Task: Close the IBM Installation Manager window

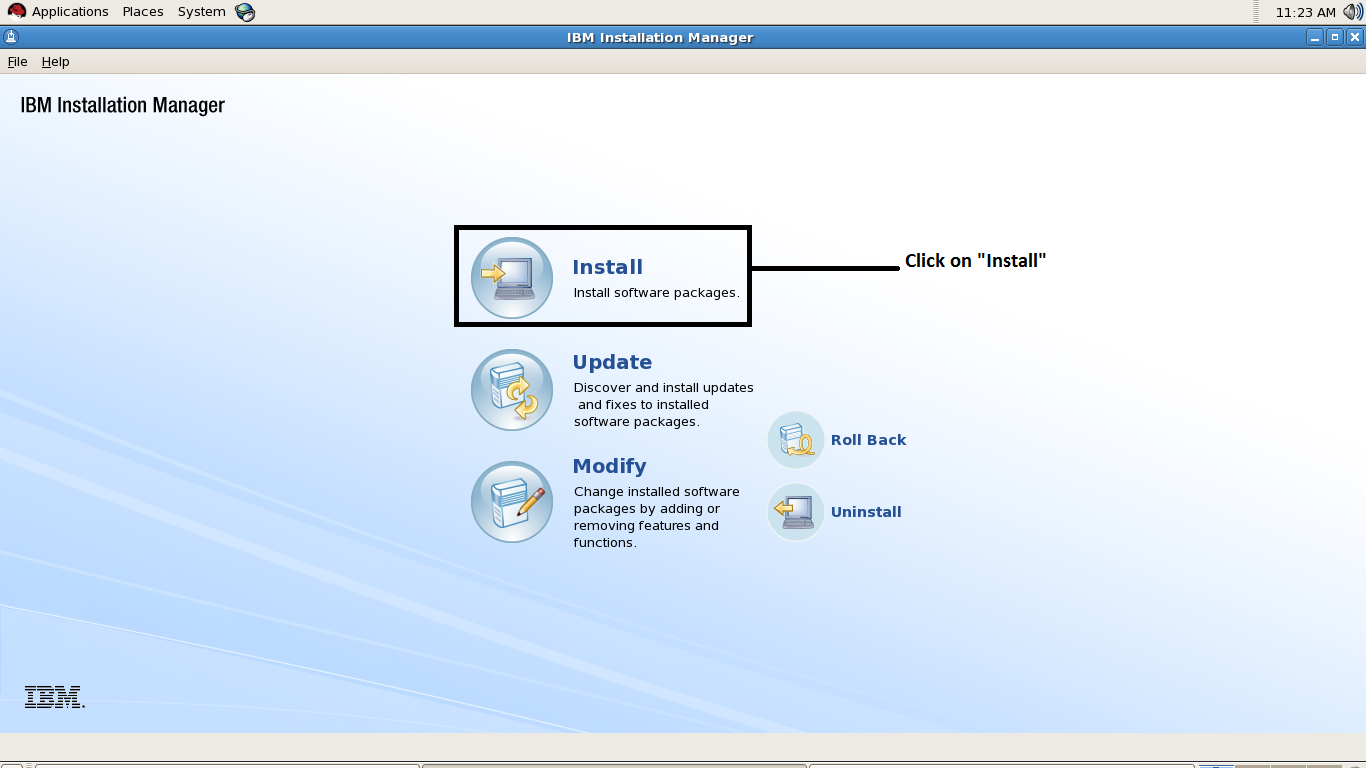Action: tap(1354, 38)
